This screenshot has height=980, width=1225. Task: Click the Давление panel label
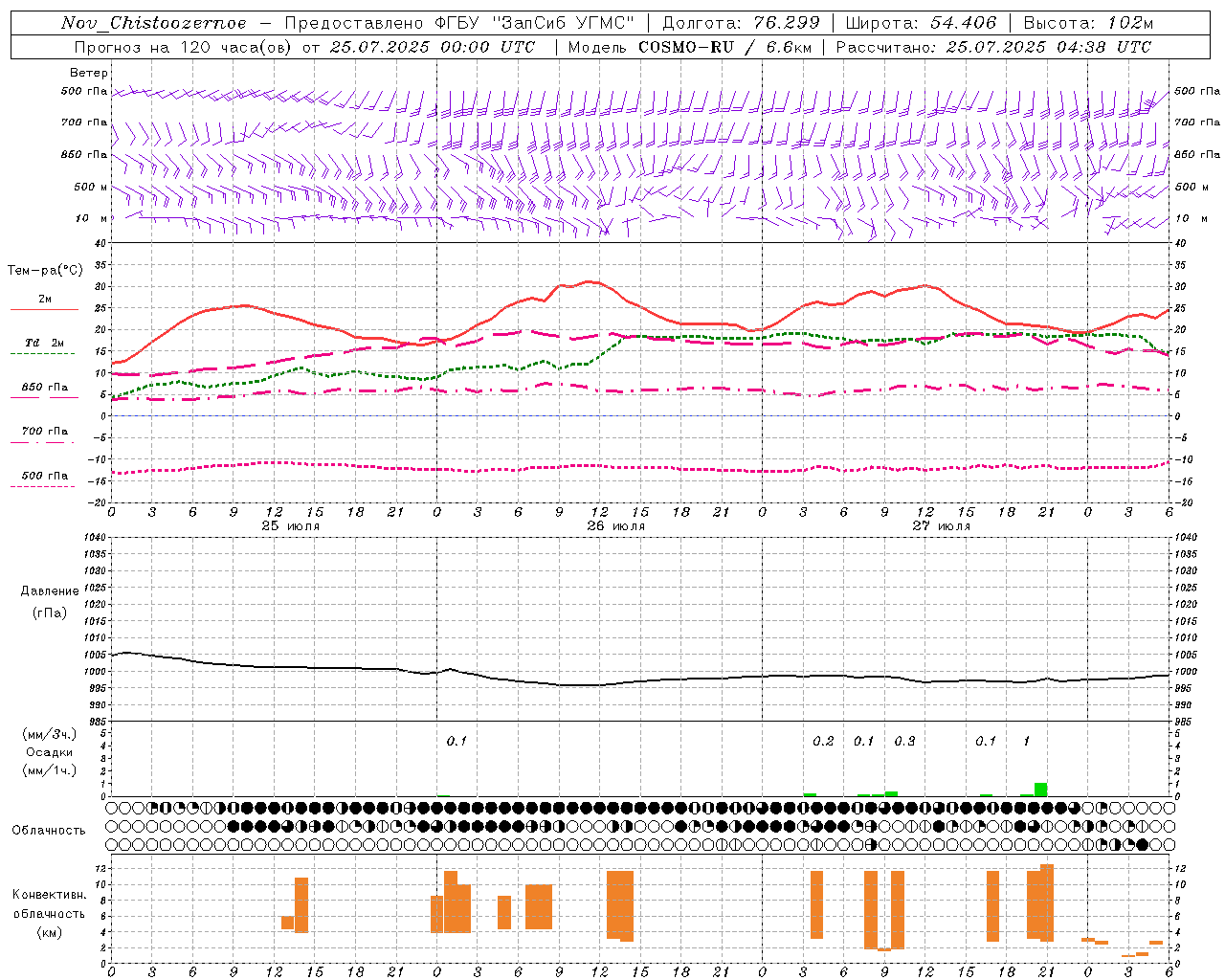(50, 591)
